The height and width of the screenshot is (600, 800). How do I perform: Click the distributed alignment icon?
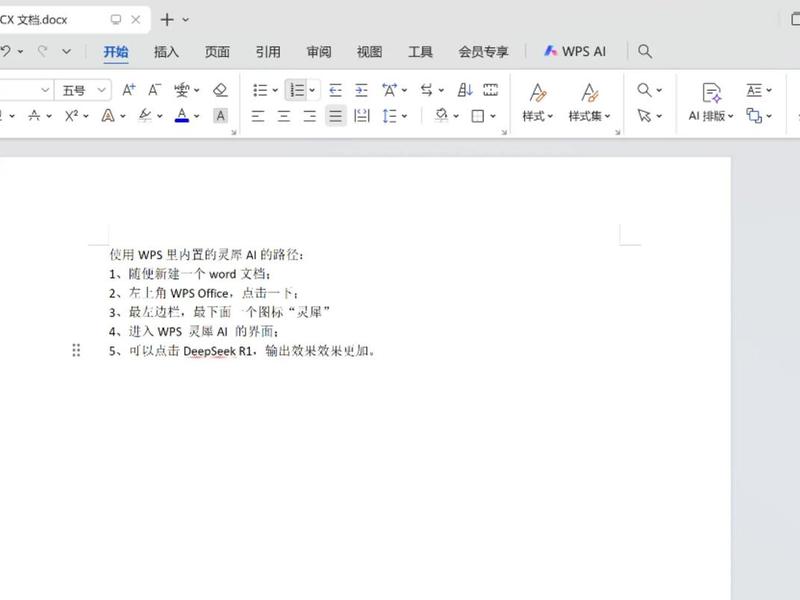pyautogui.click(x=362, y=116)
